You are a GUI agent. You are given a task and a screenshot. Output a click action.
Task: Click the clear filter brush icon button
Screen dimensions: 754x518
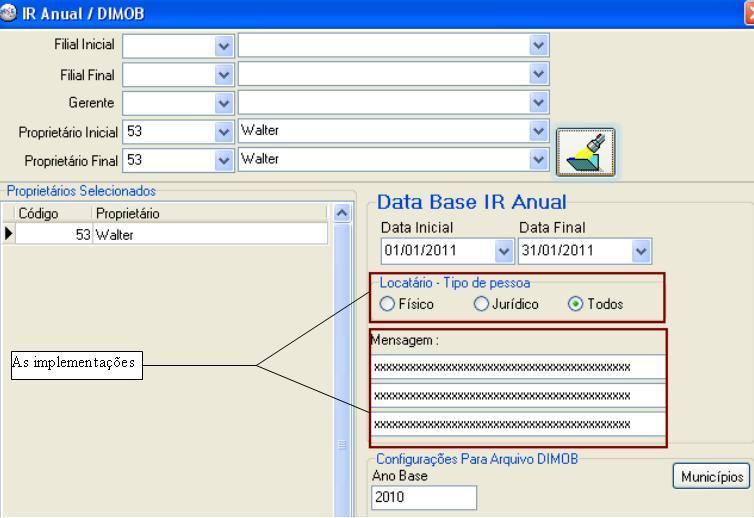click(585, 152)
